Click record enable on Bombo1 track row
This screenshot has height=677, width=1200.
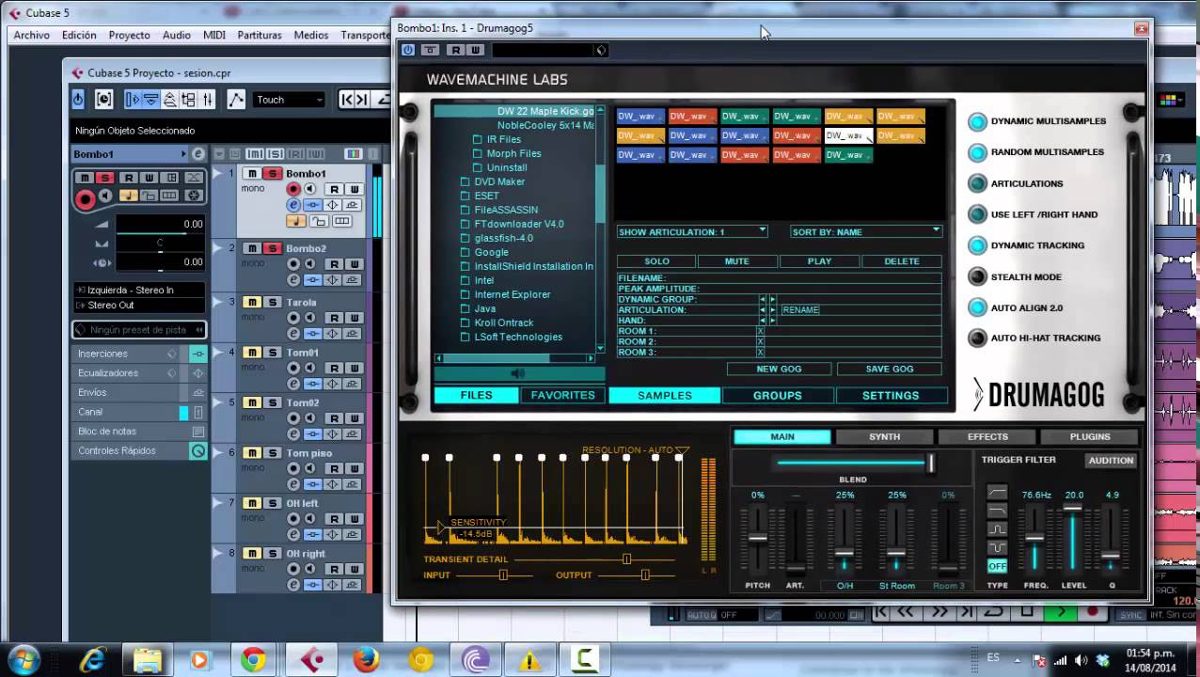(x=293, y=189)
